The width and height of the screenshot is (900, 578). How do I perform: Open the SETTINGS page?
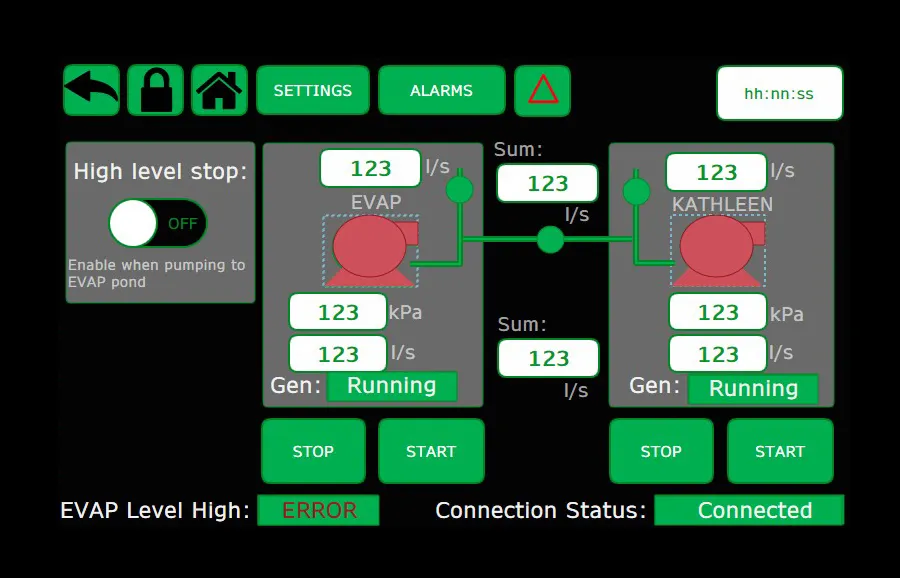pos(312,90)
